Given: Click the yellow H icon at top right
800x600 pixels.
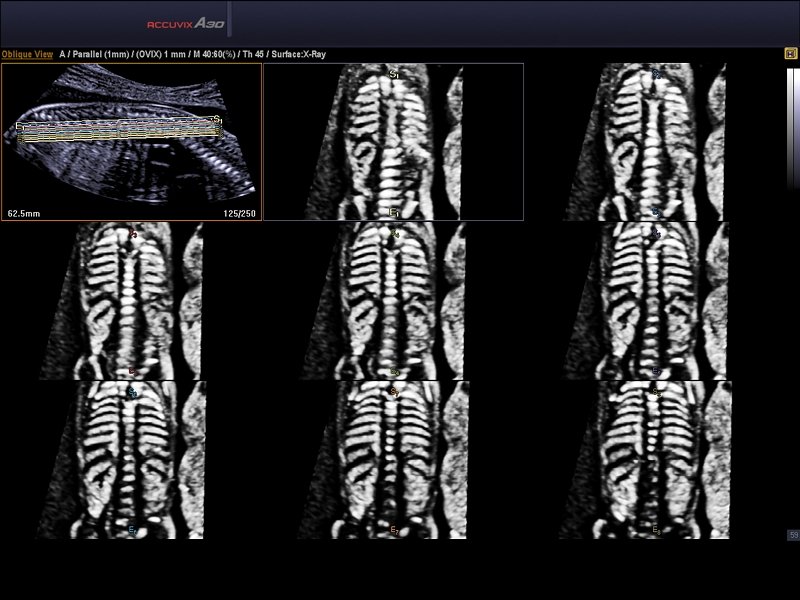Looking at the screenshot, I should pos(791,54).
